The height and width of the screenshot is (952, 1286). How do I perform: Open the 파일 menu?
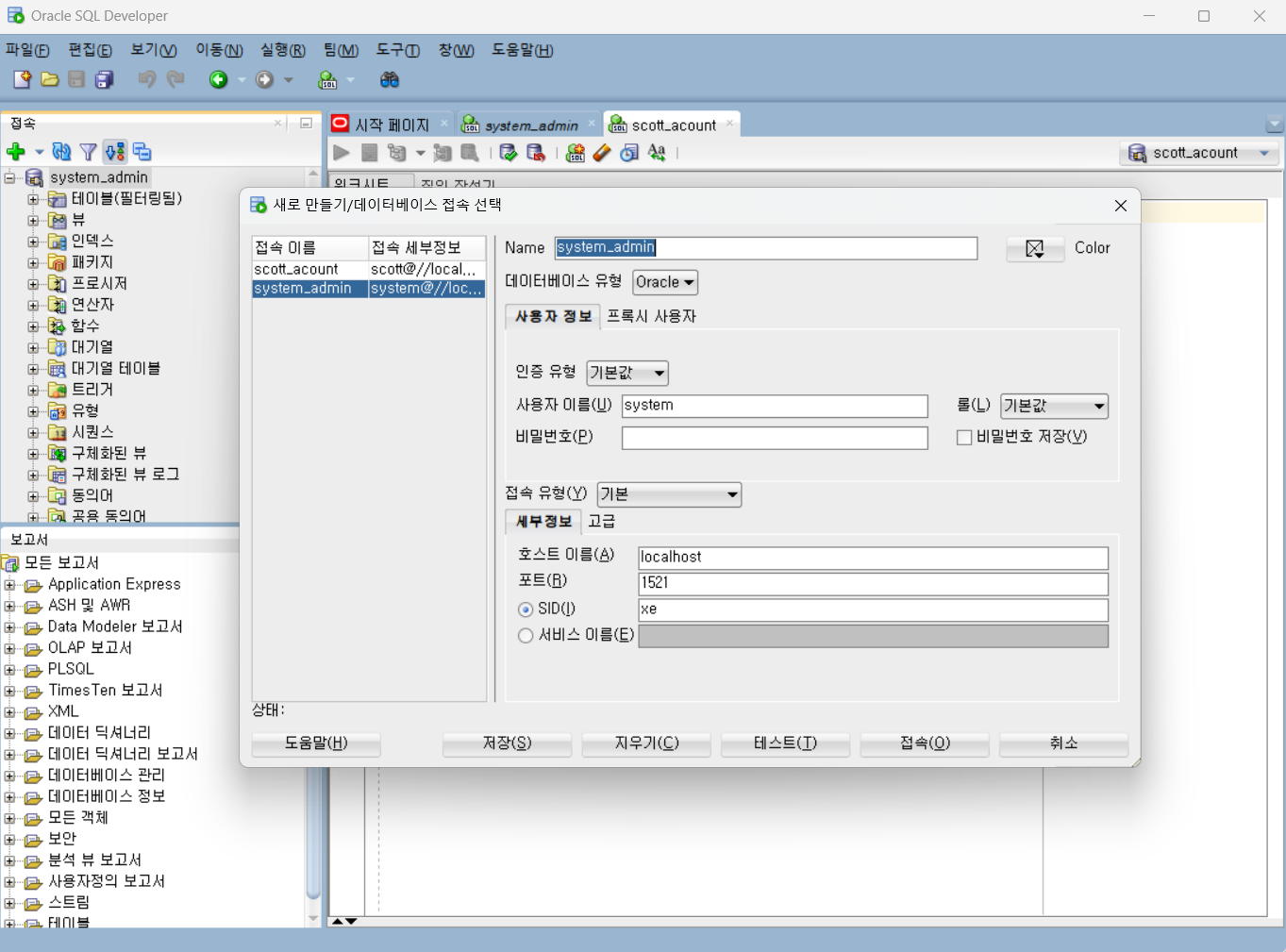coord(27,50)
